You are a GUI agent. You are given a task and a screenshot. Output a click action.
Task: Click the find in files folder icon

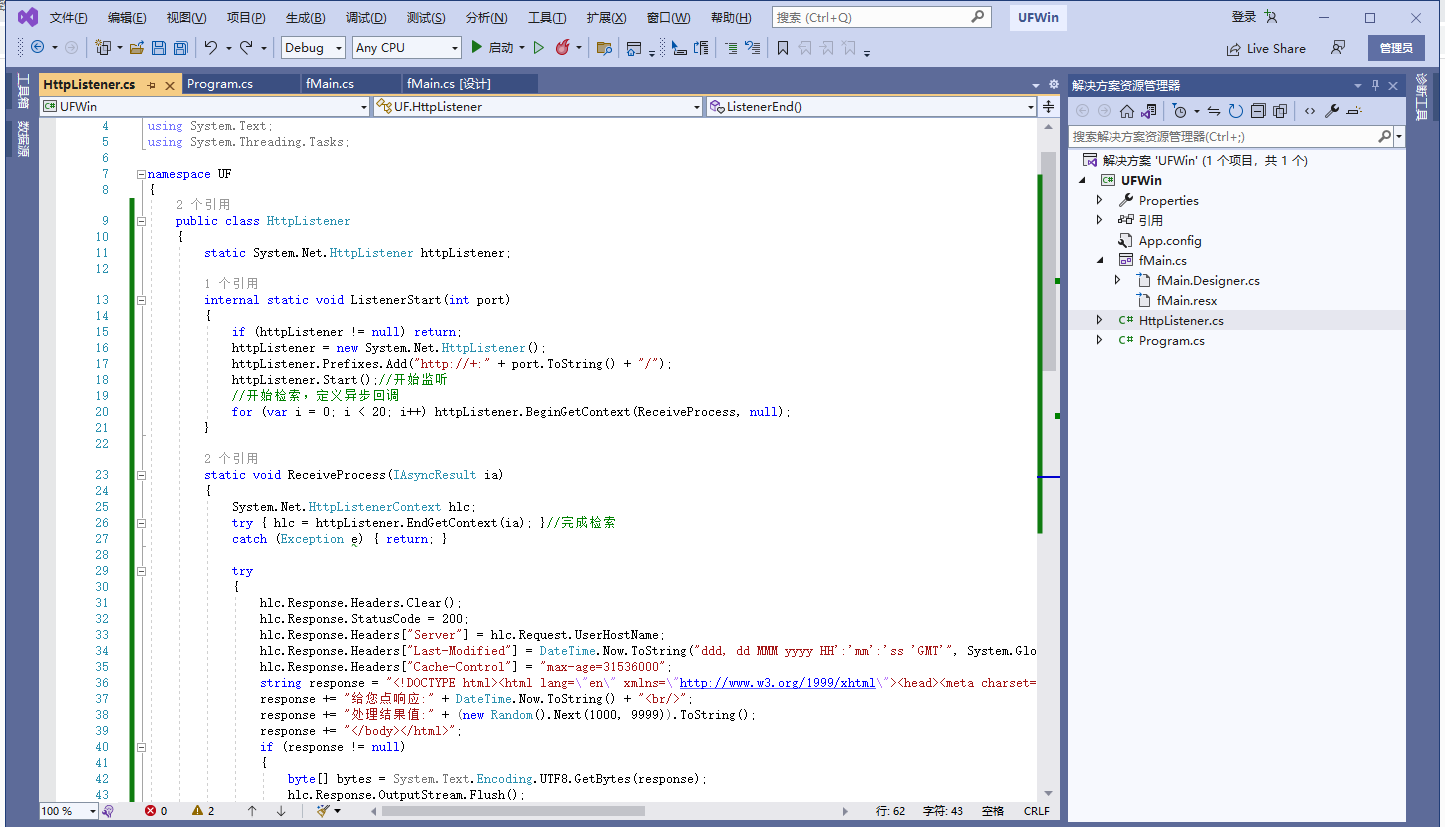pos(604,47)
